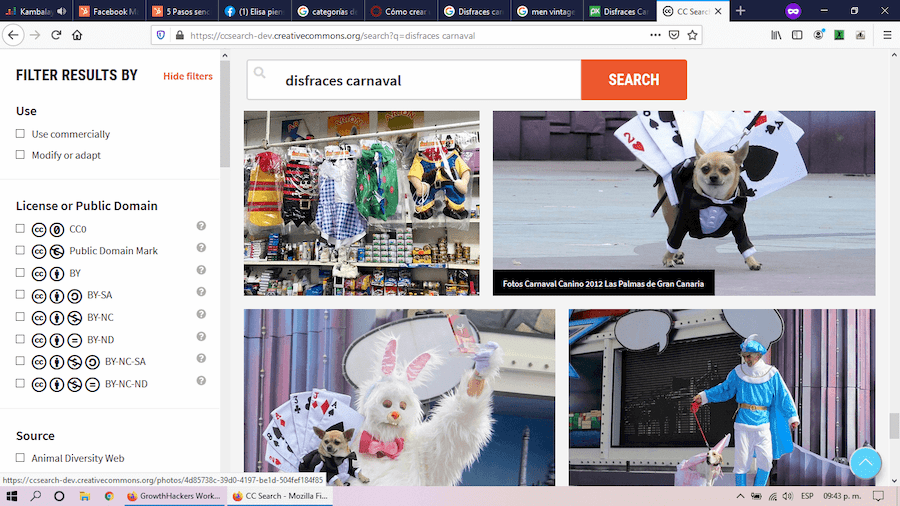
Task: Reload the current page
Action: coord(56,35)
